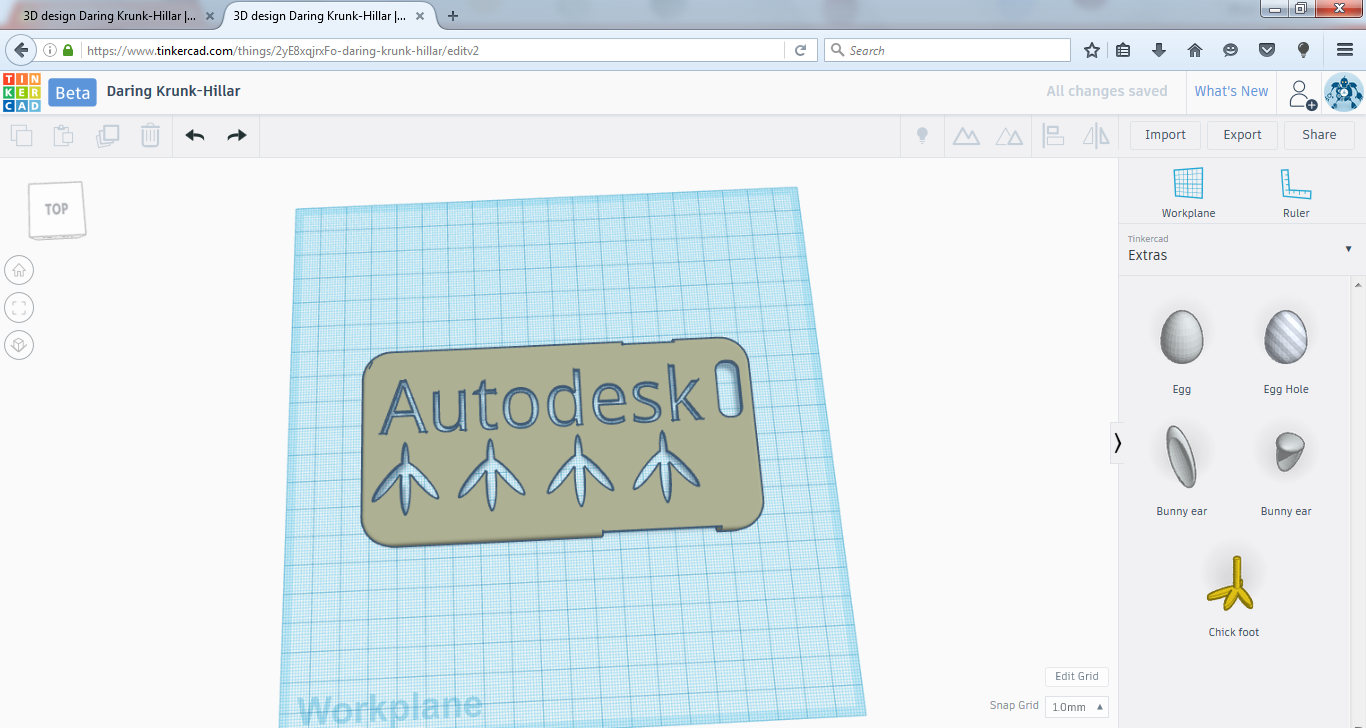This screenshot has height=728, width=1366.
Task: Reload the page with the refresh icon
Action: pos(800,50)
